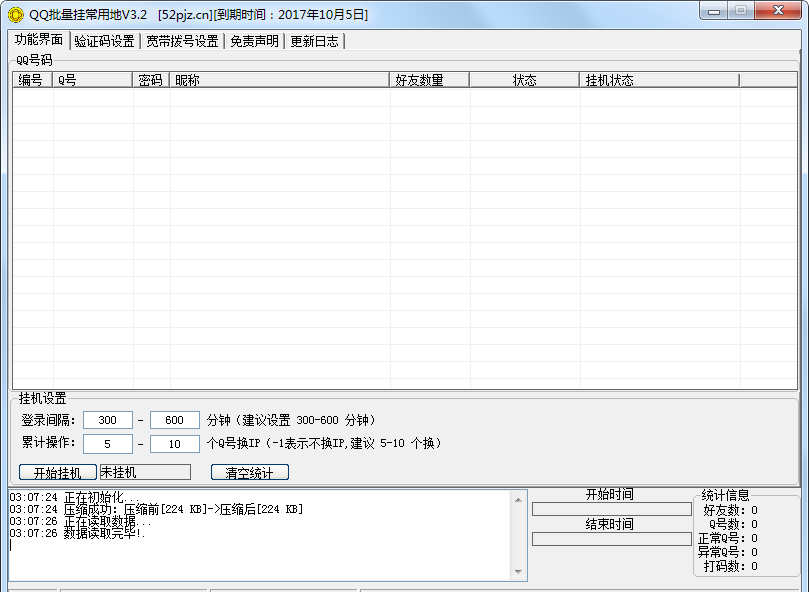The image size is (809, 615).
Task: Sort by Q号 column header
Action: [92, 80]
